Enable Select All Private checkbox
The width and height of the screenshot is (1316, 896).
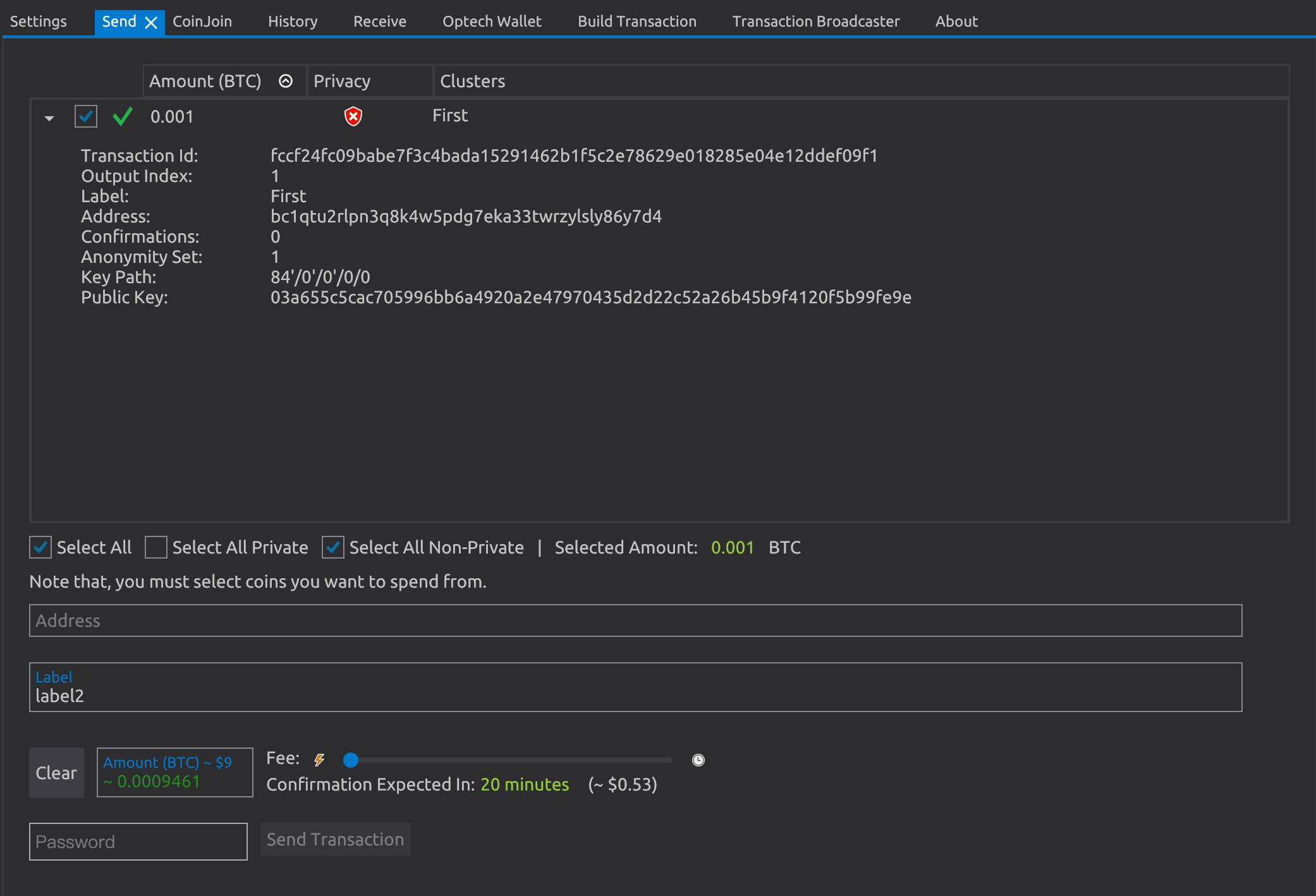156,547
